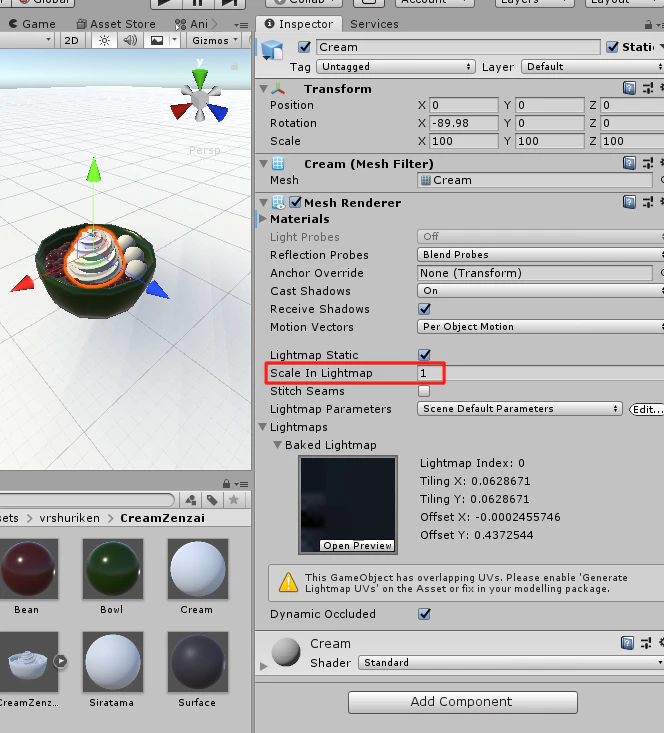Open Transform help reference icon

click(x=629, y=88)
